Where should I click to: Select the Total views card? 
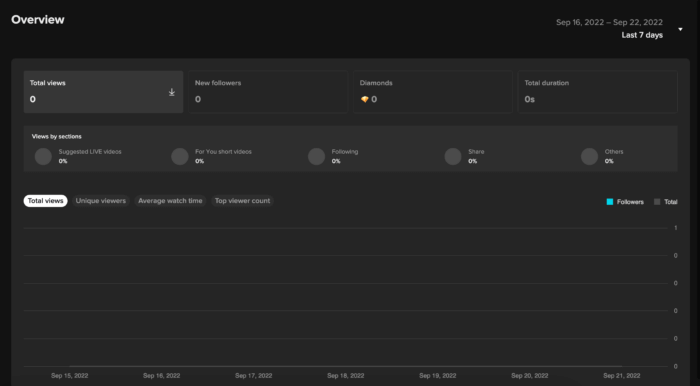click(x=103, y=92)
